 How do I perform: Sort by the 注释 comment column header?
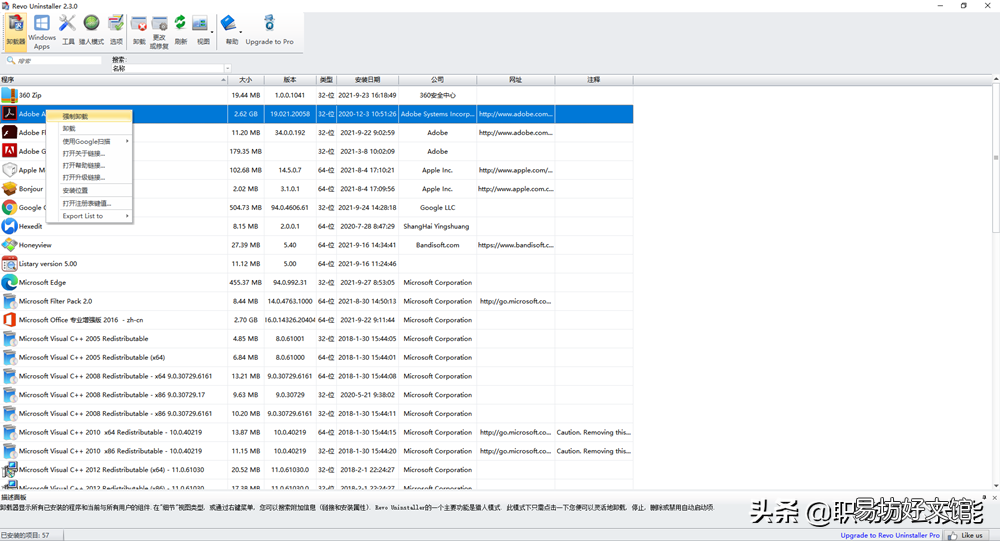(594, 80)
